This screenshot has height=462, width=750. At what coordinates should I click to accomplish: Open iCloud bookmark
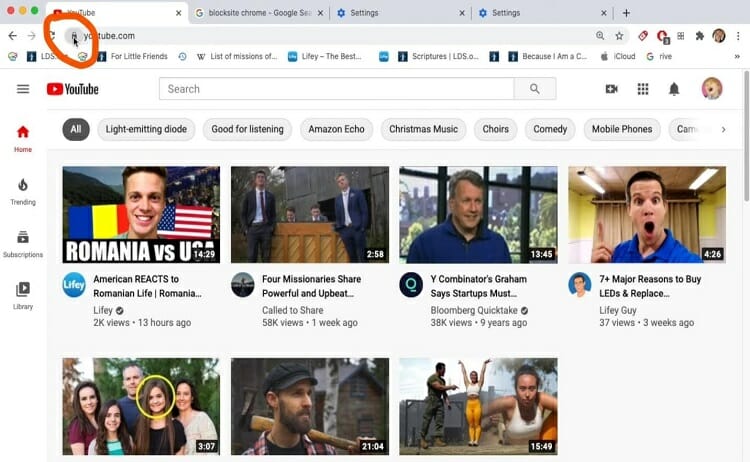coord(618,56)
